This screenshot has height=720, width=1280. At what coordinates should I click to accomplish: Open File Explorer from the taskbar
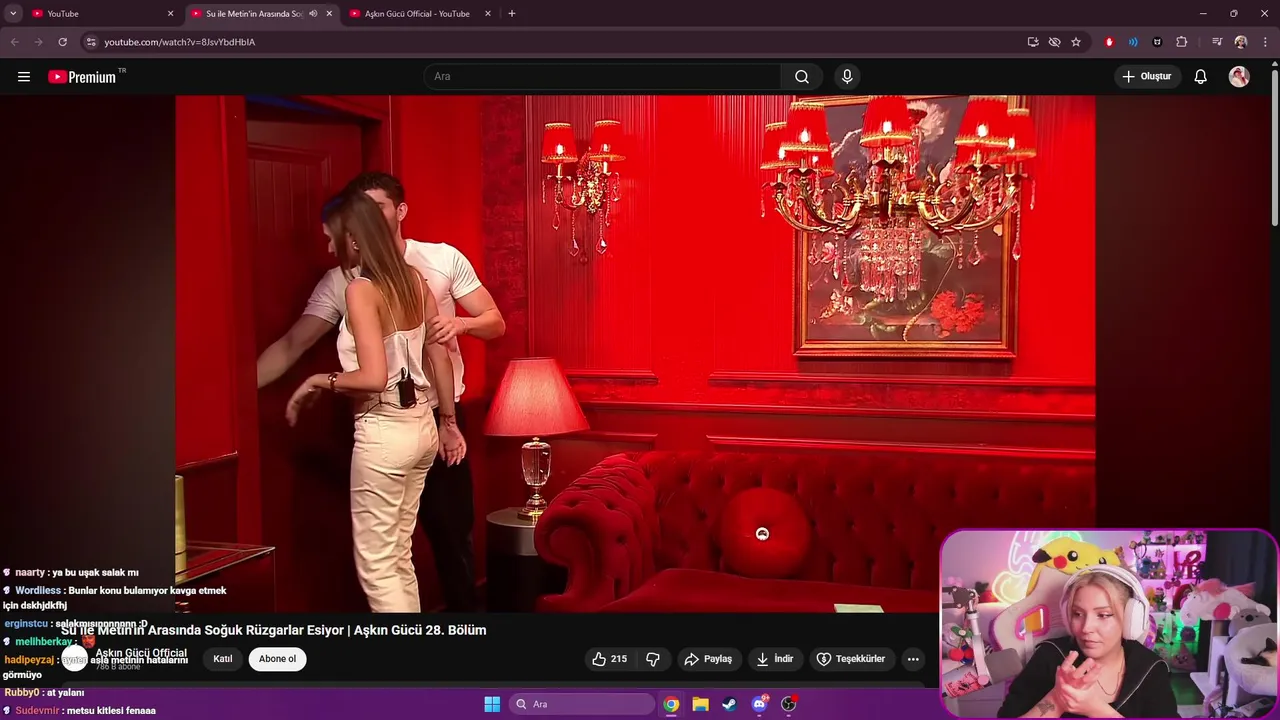point(700,704)
